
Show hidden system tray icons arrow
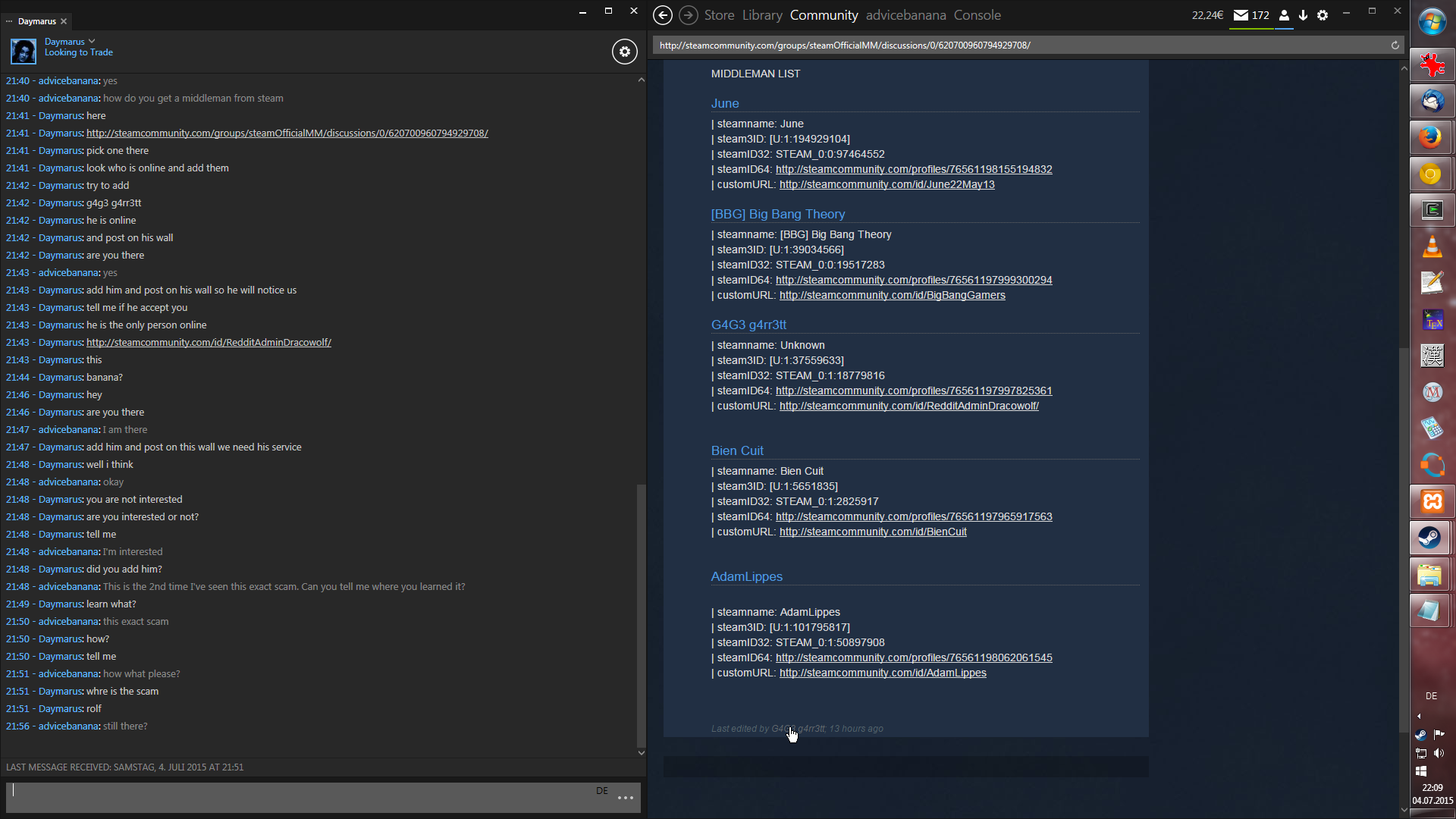(x=1419, y=716)
